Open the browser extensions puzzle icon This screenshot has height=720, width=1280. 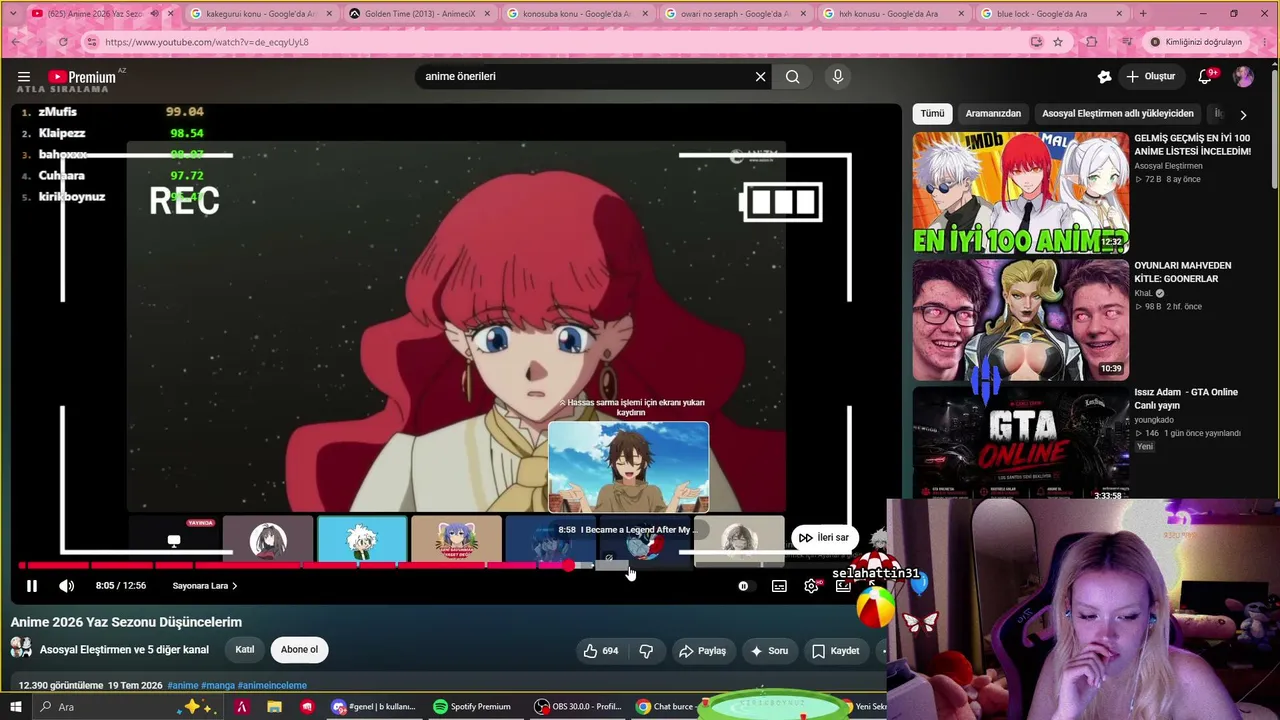coord(1091,42)
